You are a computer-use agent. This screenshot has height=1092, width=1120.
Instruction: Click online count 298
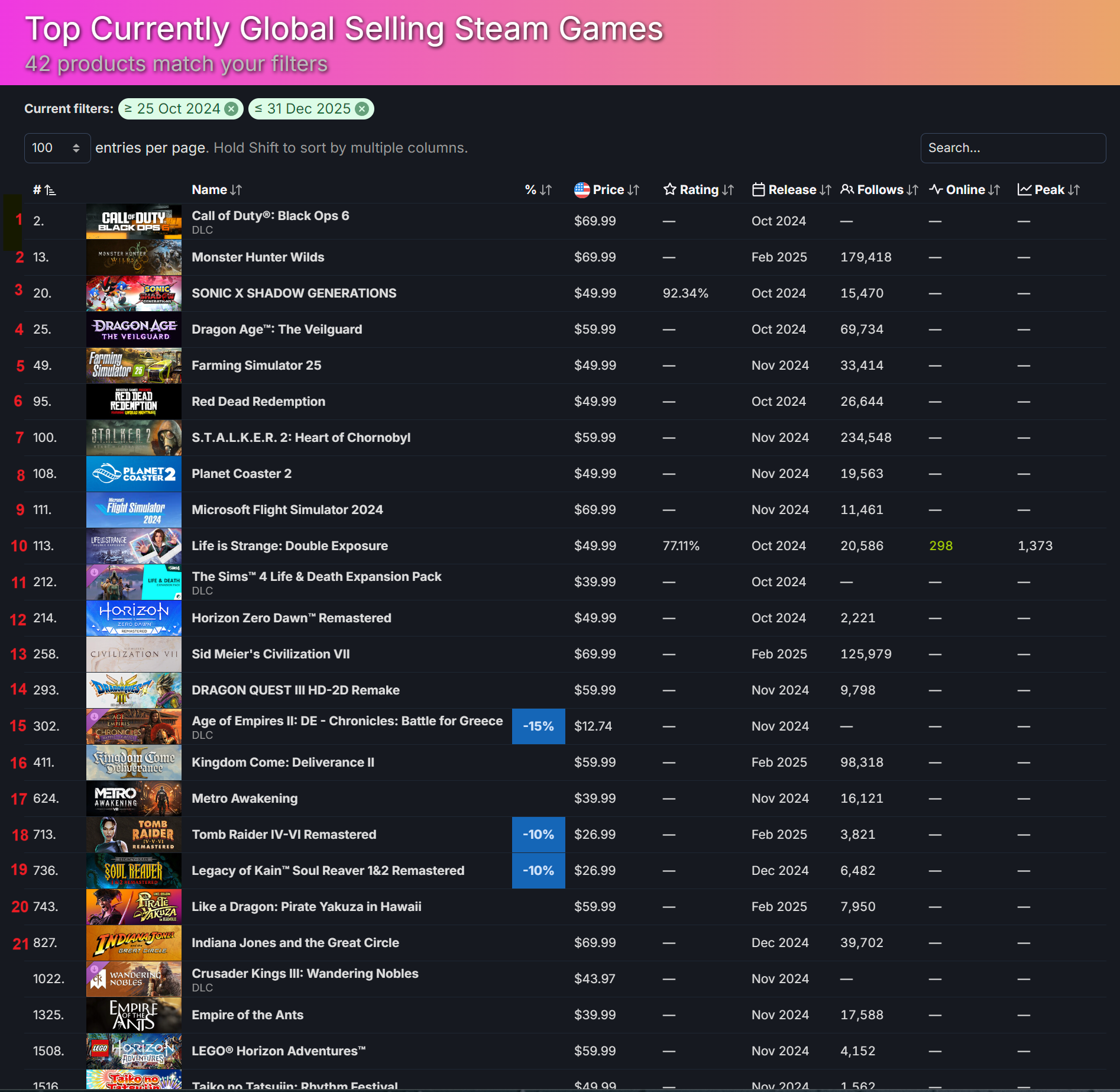click(x=940, y=546)
